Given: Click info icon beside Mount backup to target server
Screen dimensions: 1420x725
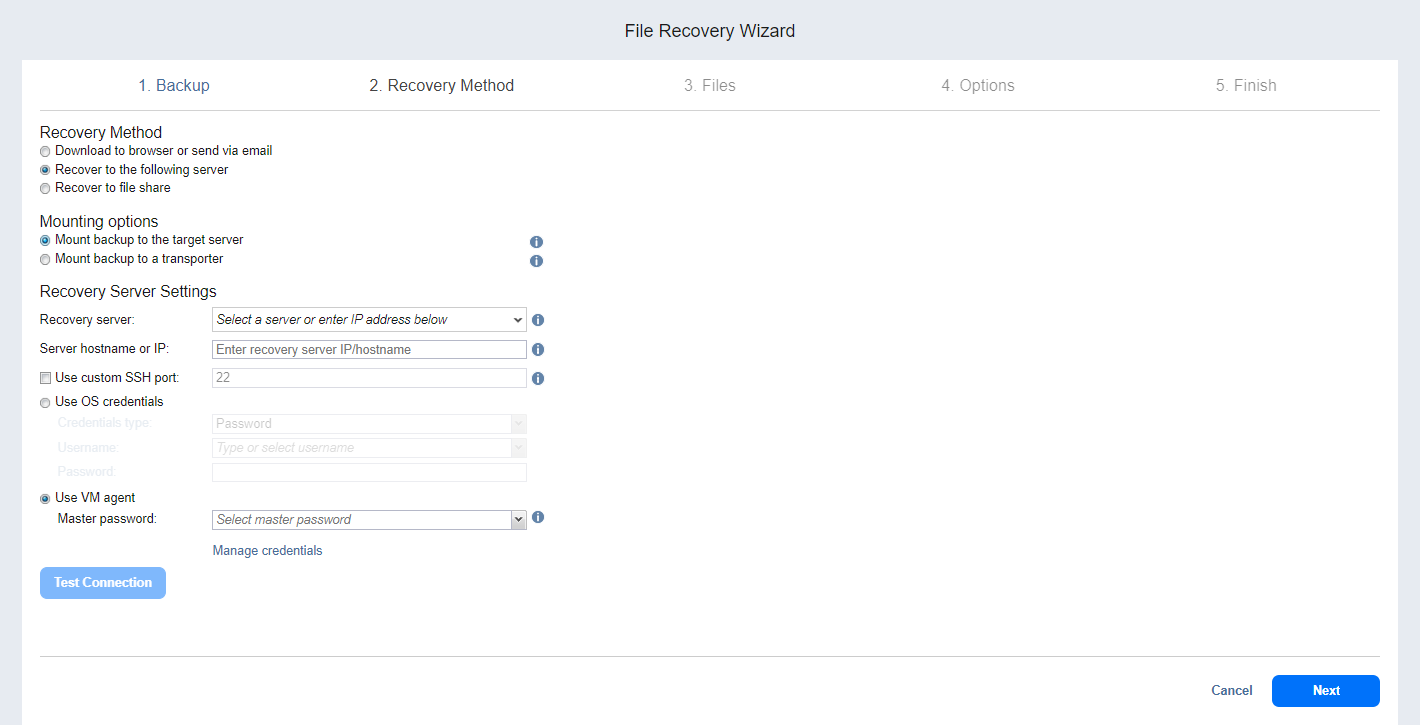Looking at the screenshot, I should coord(536,242).
